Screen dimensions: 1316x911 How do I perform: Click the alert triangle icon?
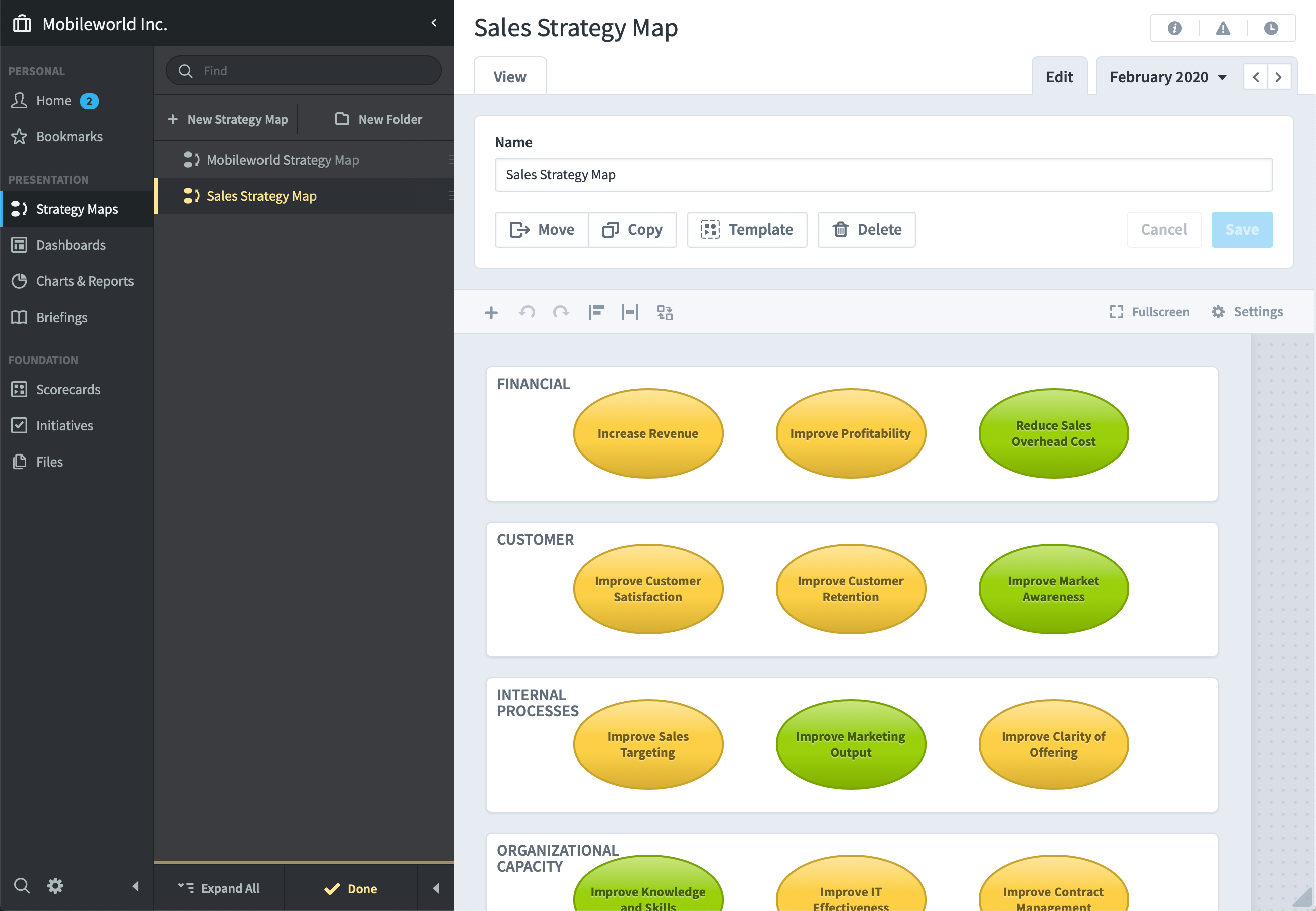(1223, 28)
